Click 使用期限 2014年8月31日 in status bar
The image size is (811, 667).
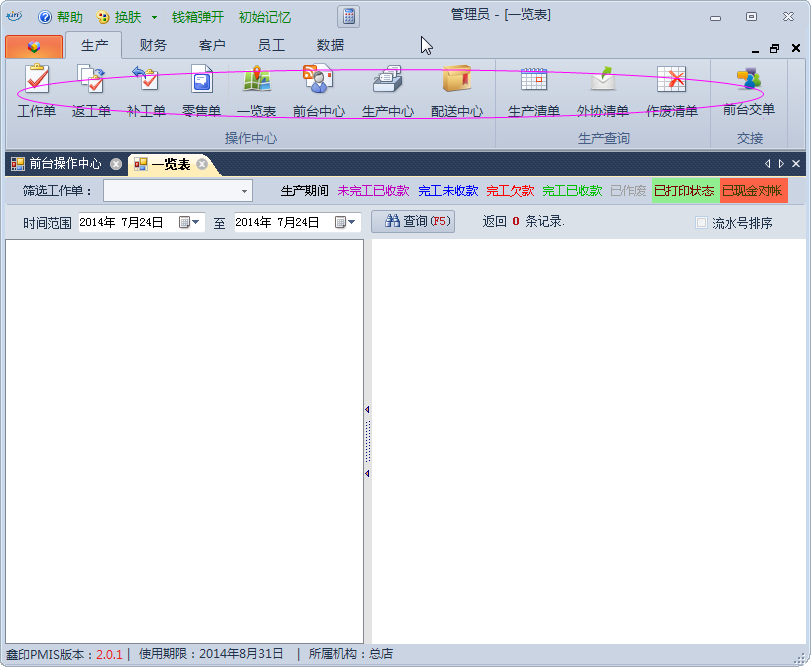[x=211, y=654]
